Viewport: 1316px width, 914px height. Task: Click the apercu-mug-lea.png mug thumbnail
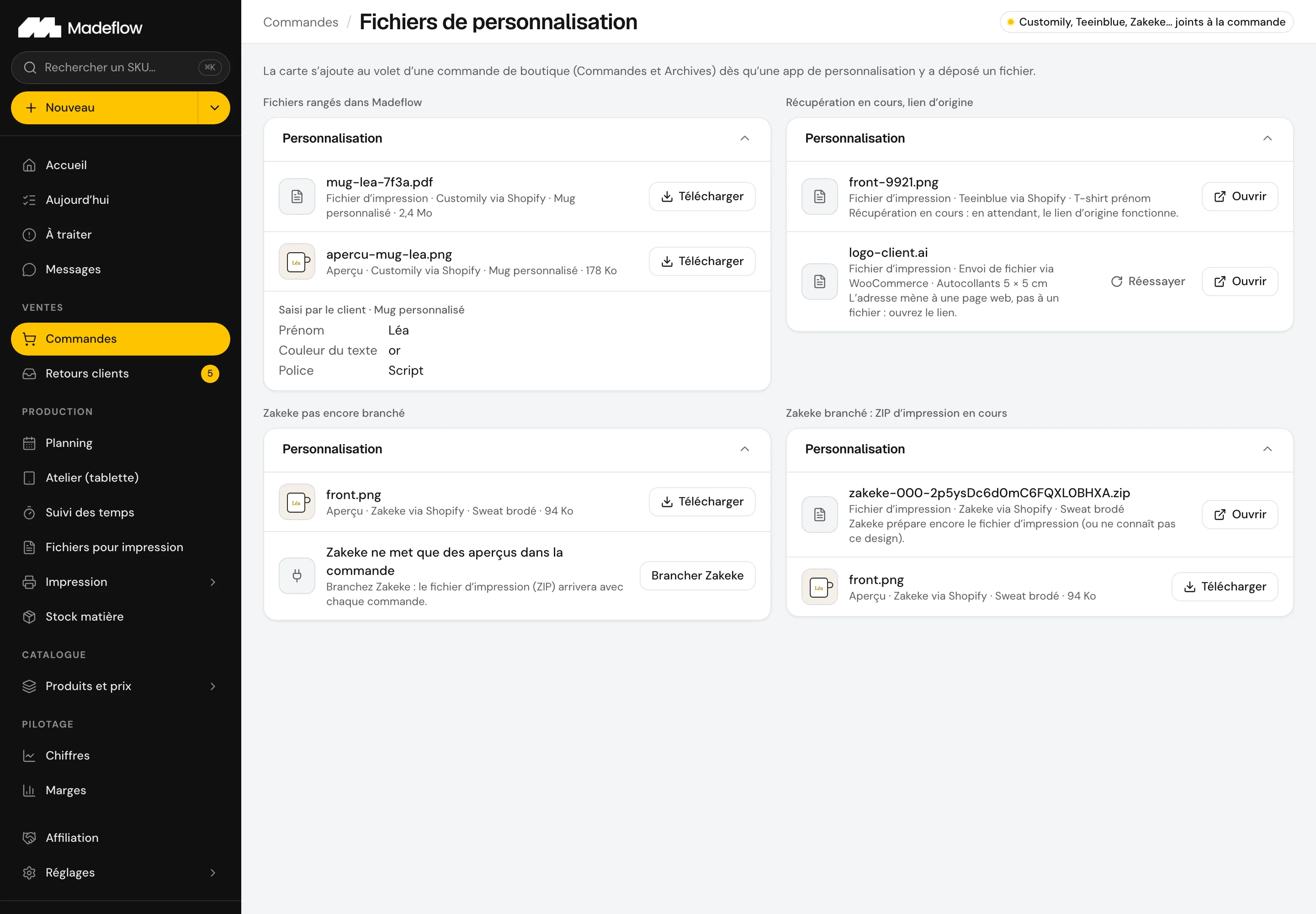(297, 261)
